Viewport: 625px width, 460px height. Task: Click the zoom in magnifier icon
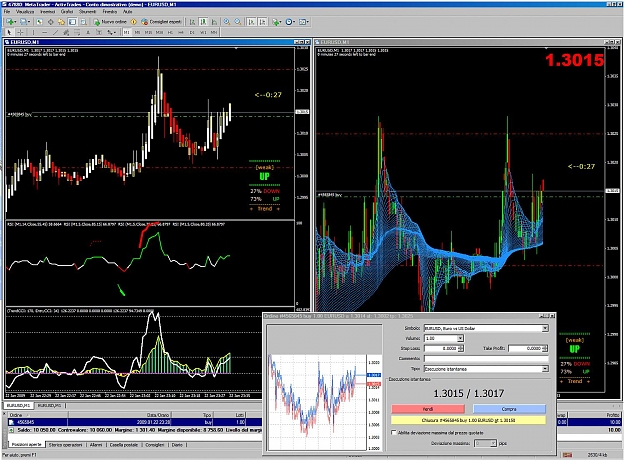click(x=226, y=22)
